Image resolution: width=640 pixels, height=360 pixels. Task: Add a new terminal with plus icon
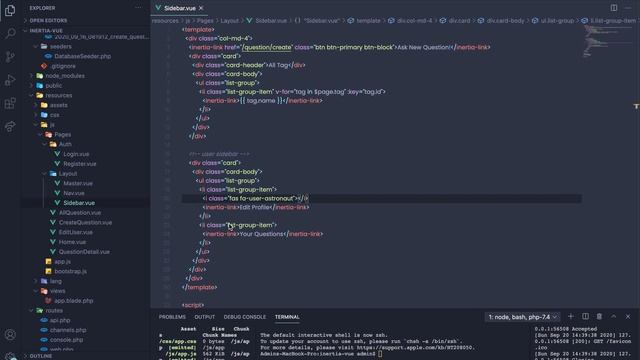click(x=571, y=316)
